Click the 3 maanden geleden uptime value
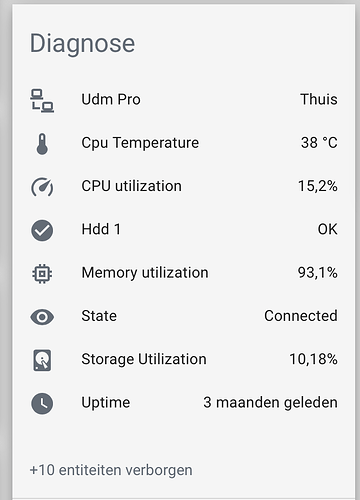Viewport: 360px width, 500px height. (270, 403)
